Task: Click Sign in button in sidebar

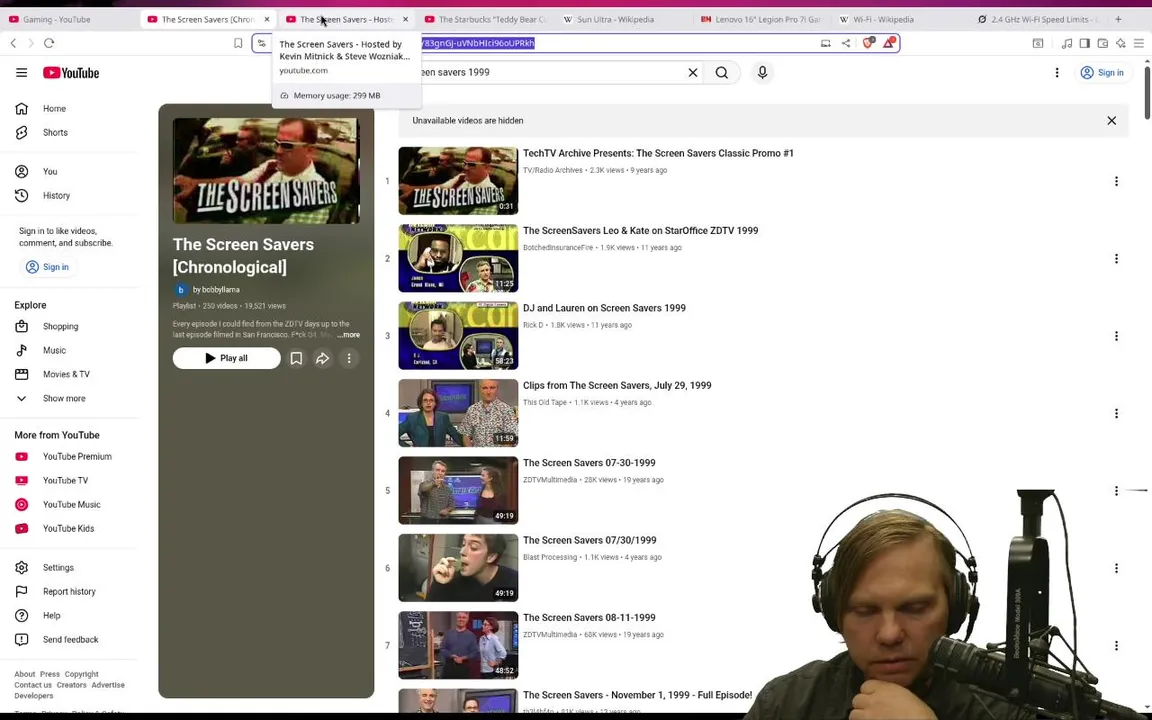Action: (x=48, y=267)
